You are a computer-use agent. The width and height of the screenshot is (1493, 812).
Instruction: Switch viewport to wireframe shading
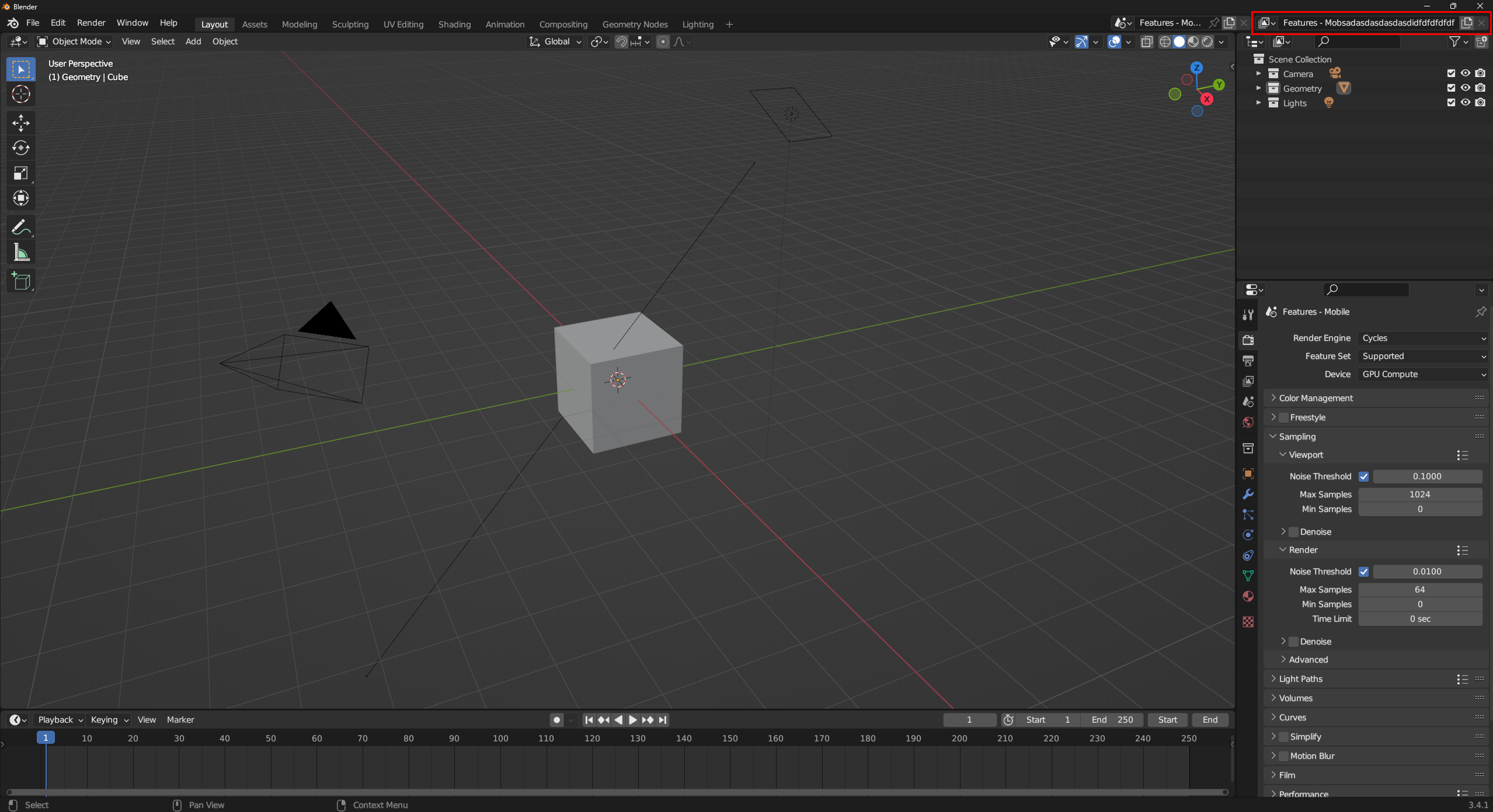point(1165,41)
